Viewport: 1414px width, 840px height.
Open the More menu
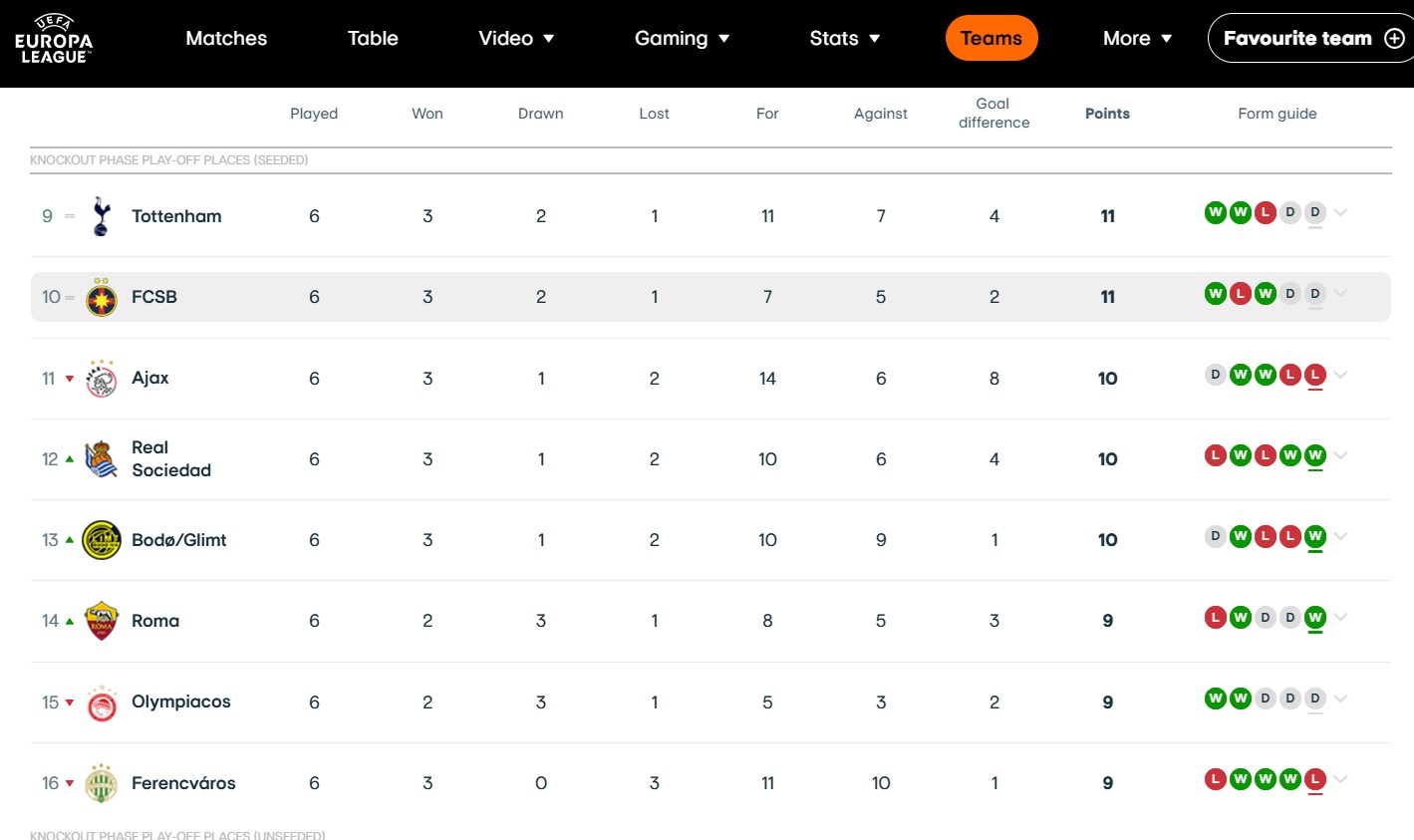(x=1137, y=39)
